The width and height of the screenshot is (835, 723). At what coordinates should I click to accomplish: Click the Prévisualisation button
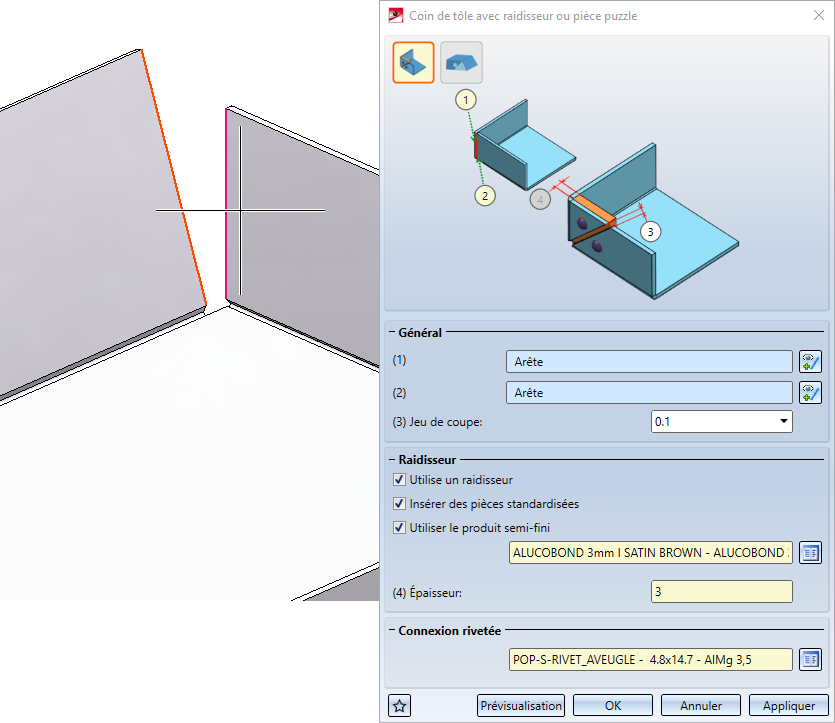click(521, 706)
